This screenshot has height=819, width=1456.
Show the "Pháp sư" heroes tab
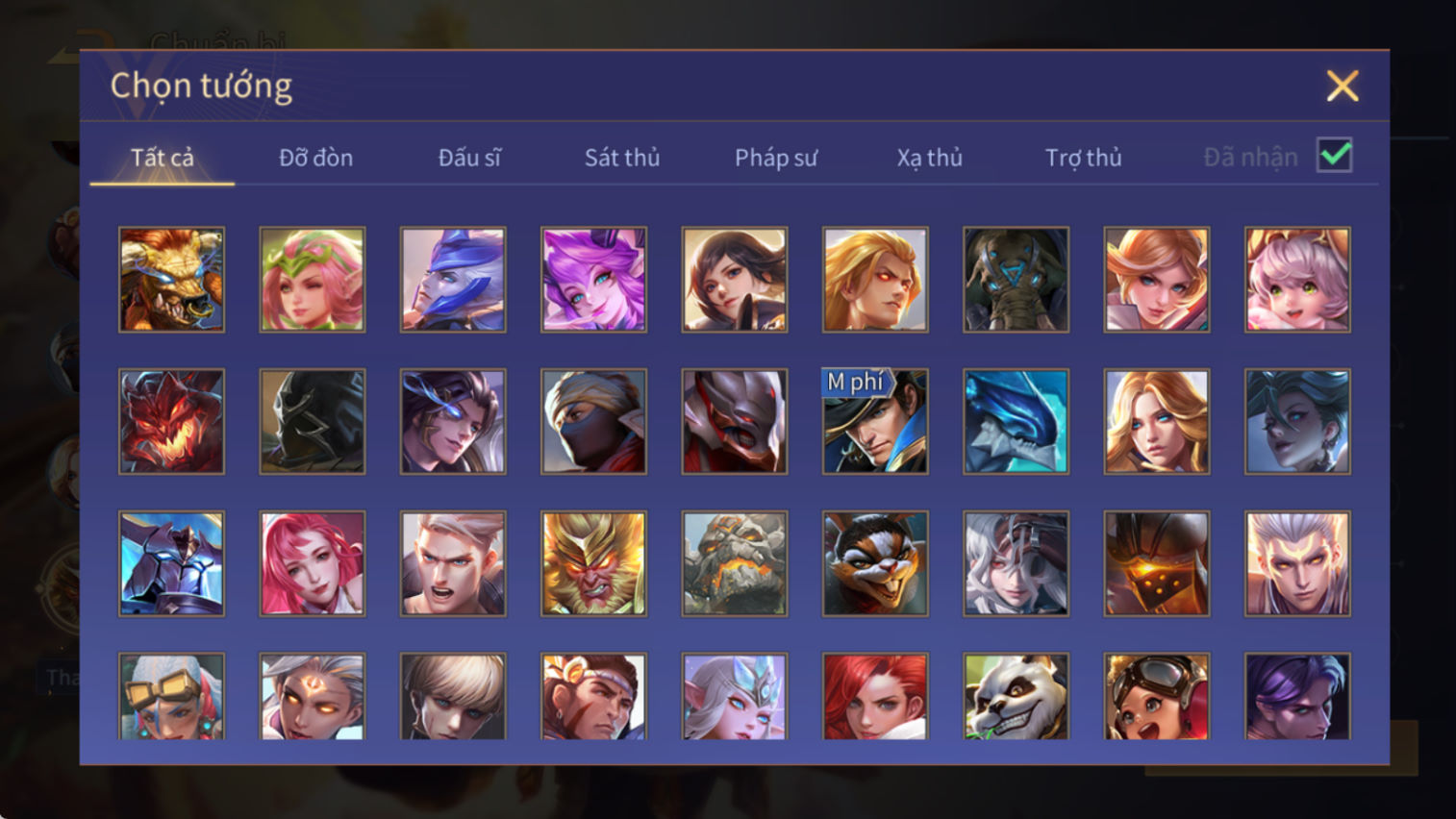point(776,158)
